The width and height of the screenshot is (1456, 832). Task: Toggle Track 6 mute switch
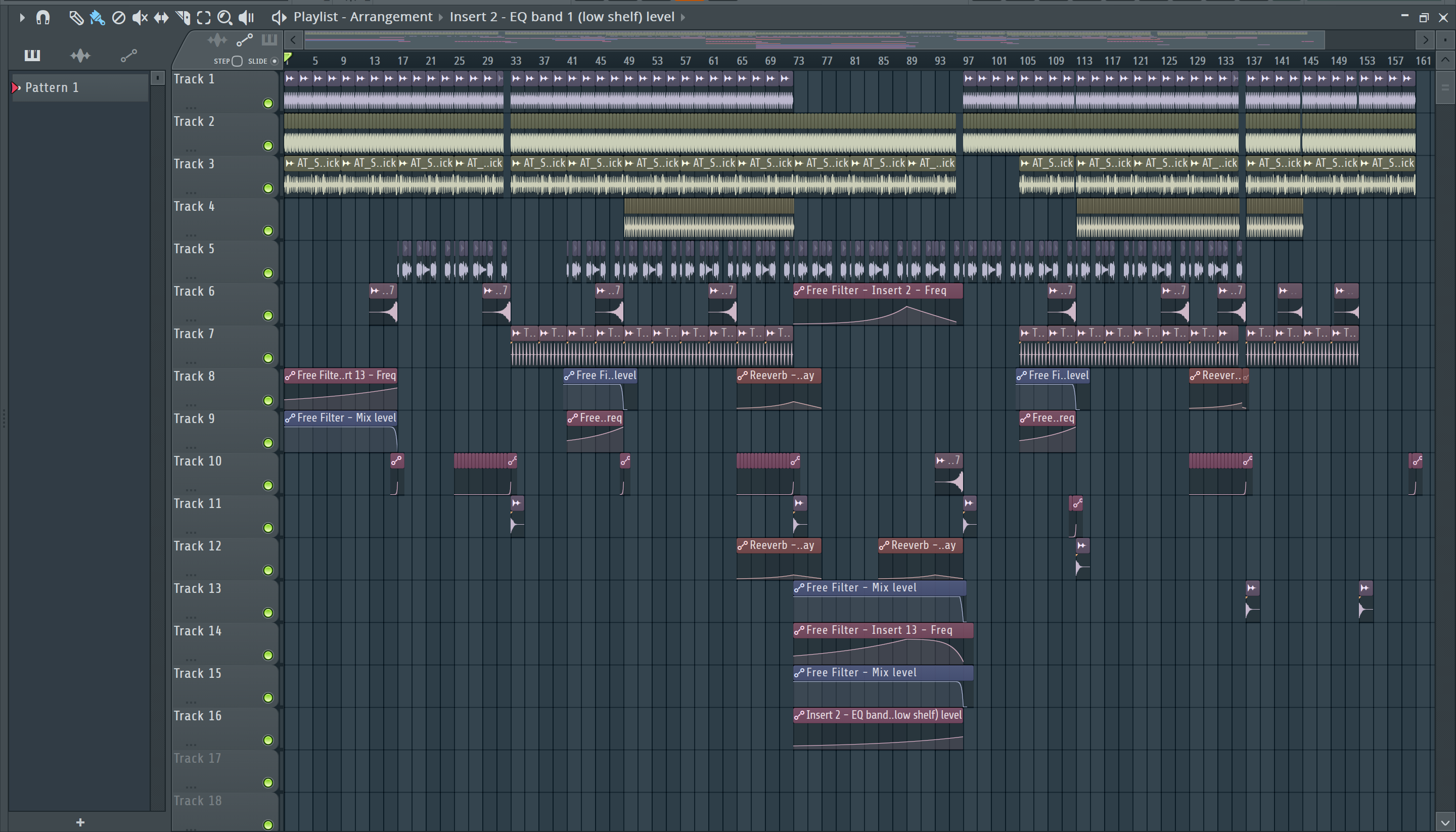pyautogui.click(x=267, y=315)
